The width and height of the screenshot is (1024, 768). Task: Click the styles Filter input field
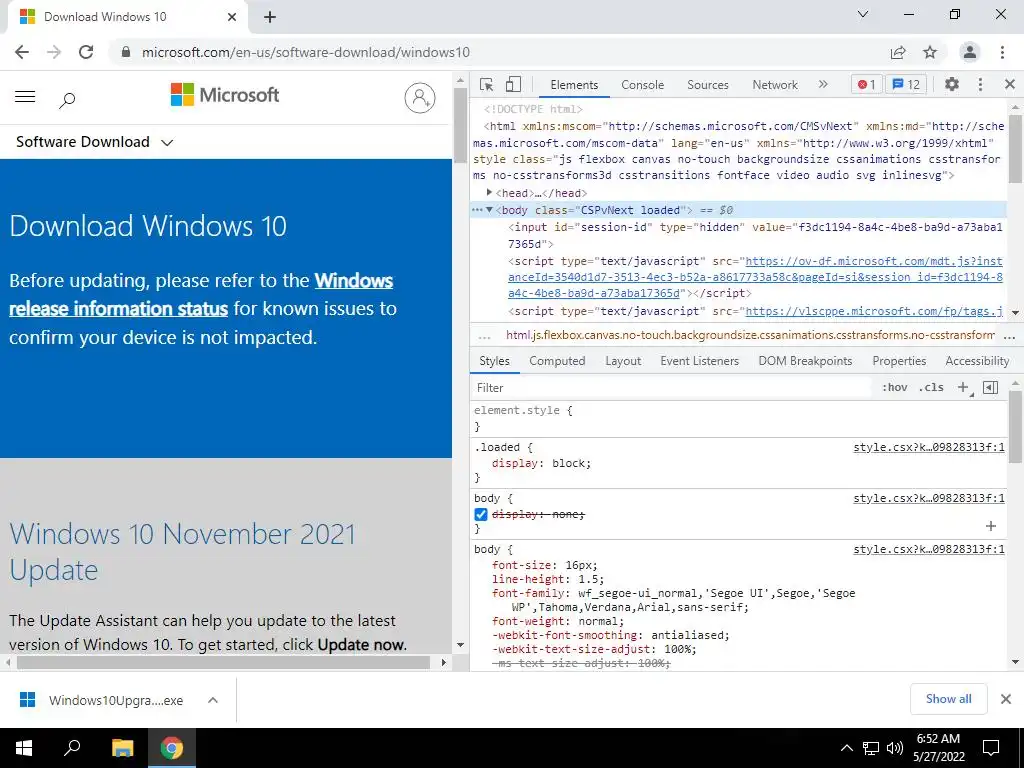(671, 388)
